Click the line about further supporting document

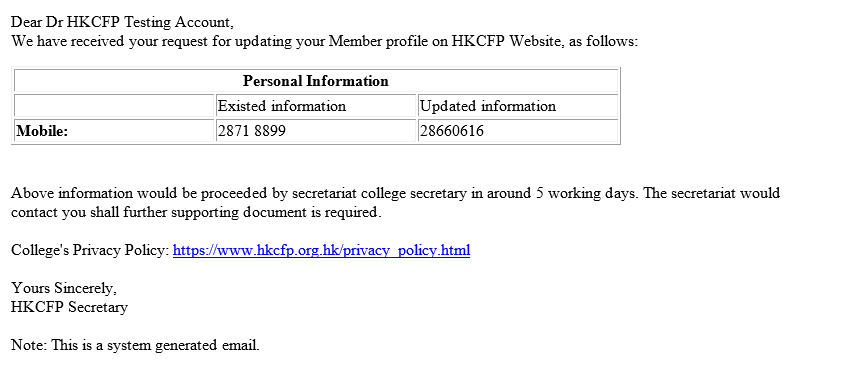pyautogui.click(x=196, y=212)
